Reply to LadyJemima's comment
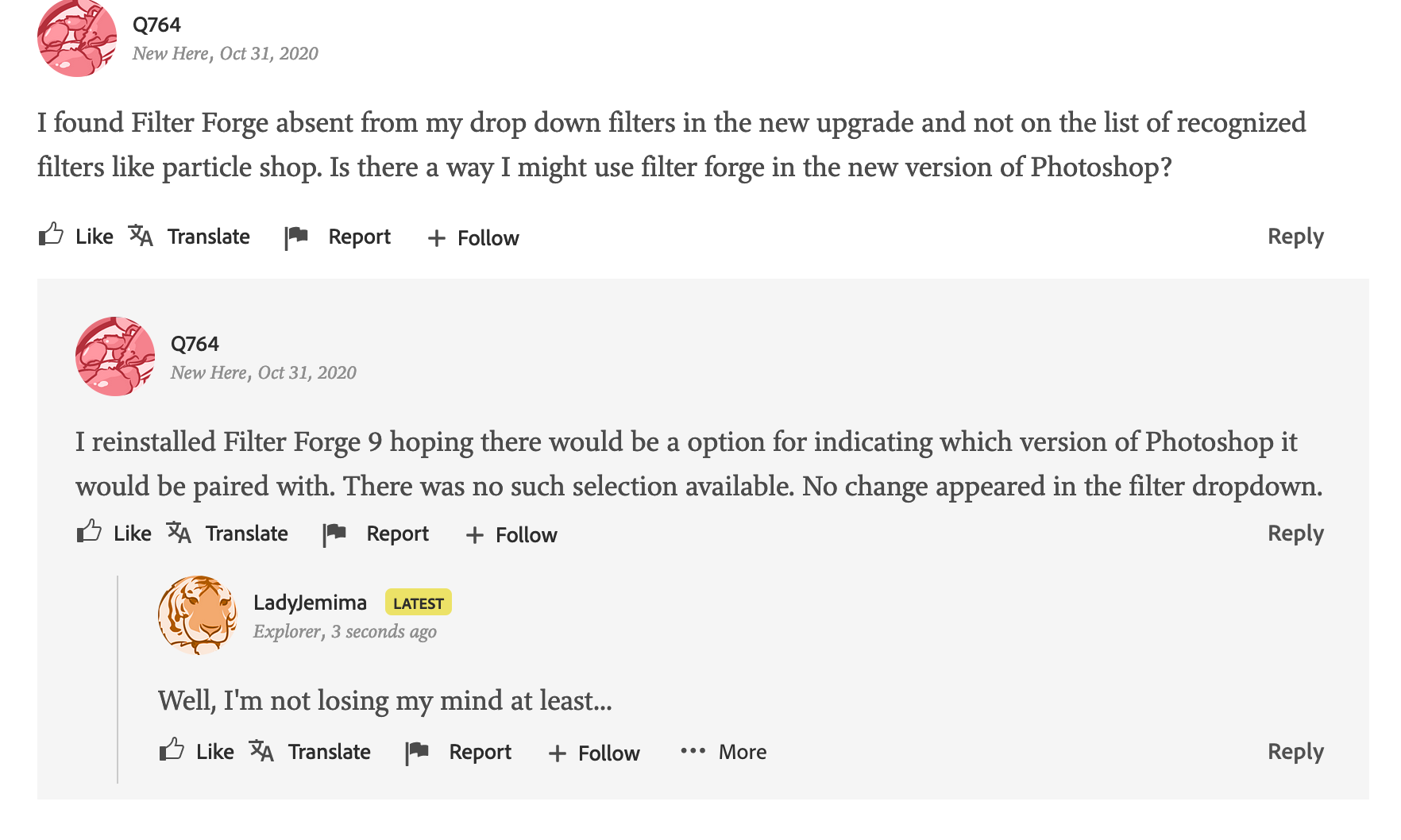The height and width of the screenshot is (840, 1401). click(1295, 752)
